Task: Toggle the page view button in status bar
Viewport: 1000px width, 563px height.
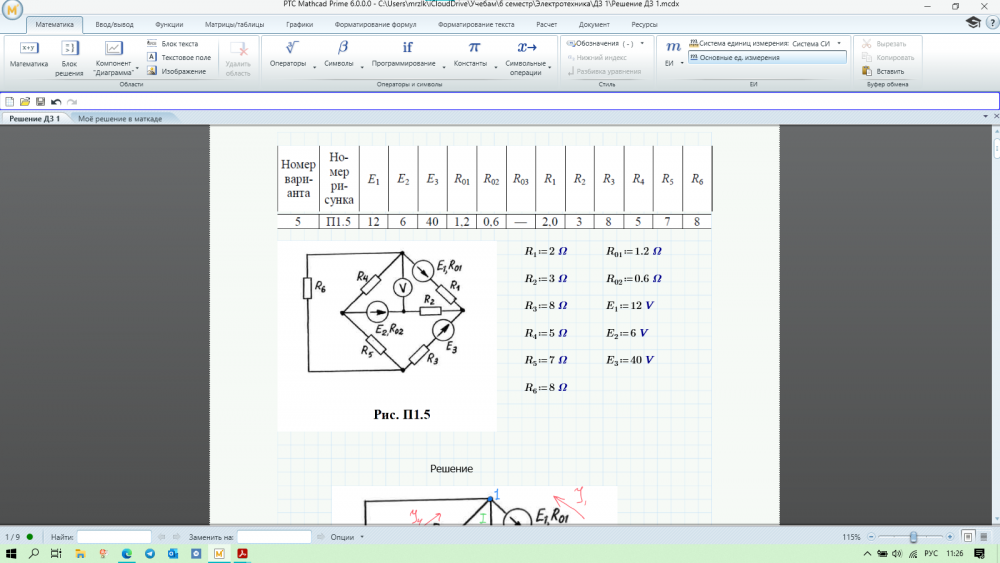Action: coord(967,537)
